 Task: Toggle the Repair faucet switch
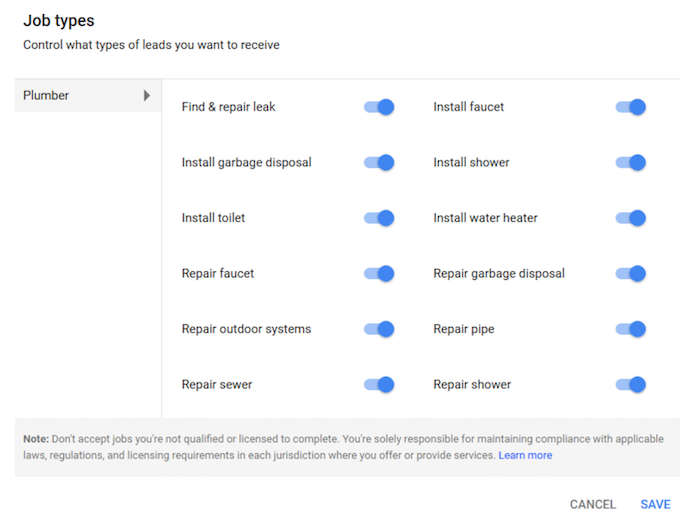click(380, 273)
